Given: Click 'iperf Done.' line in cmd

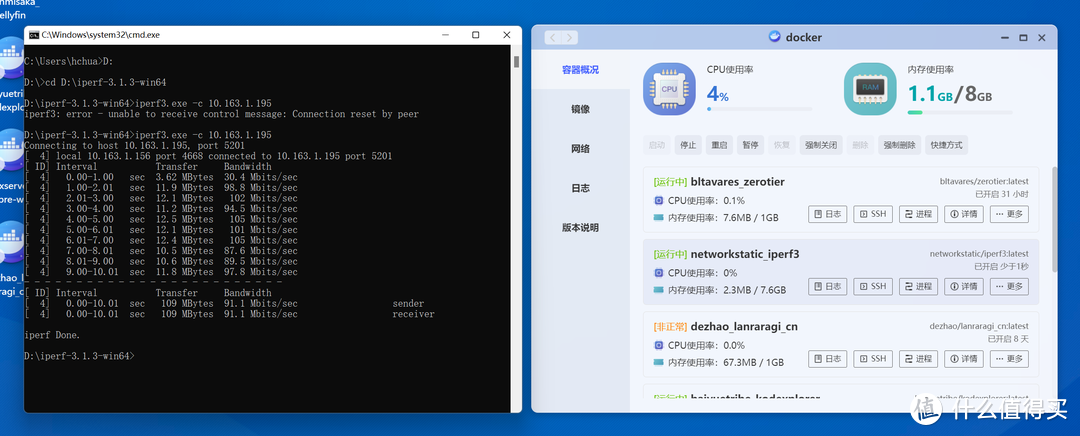Looking at the screenshot, I should tap(52, 335).
